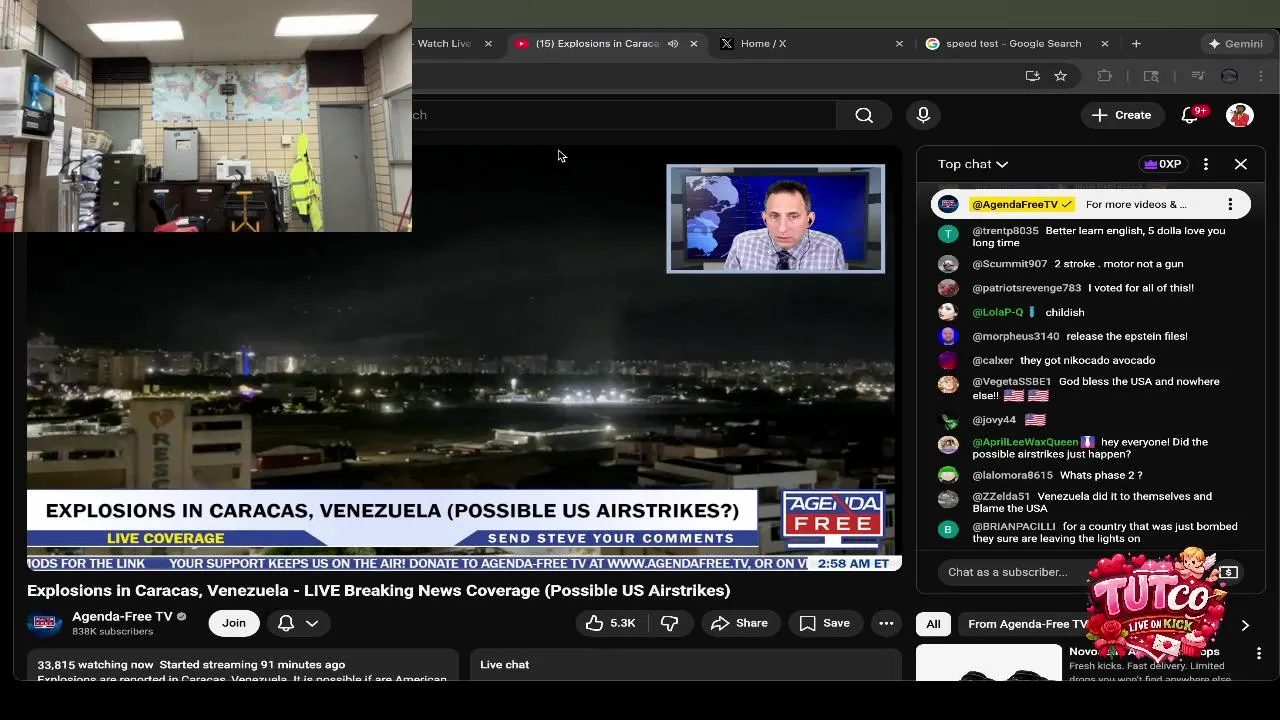This screenshot has width=1280, height=720.
Task: Show next filter chips with arrow
Action: 1245,625
